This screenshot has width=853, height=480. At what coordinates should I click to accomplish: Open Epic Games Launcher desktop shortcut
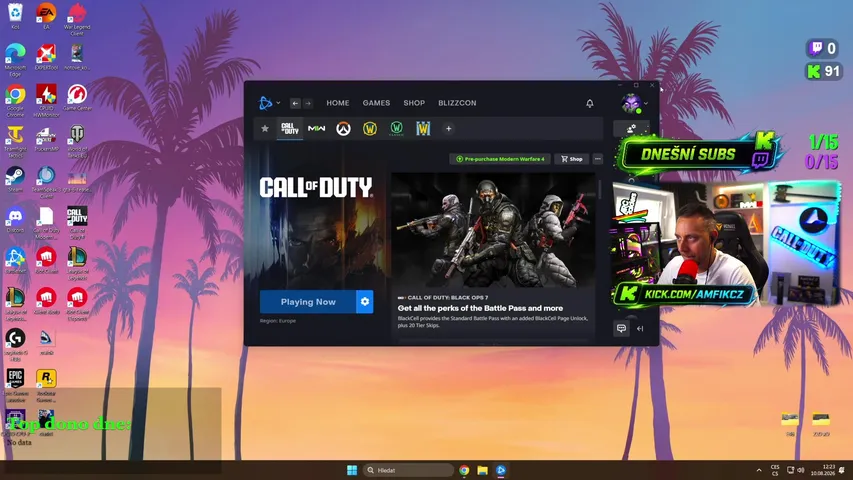coord(15,385)
